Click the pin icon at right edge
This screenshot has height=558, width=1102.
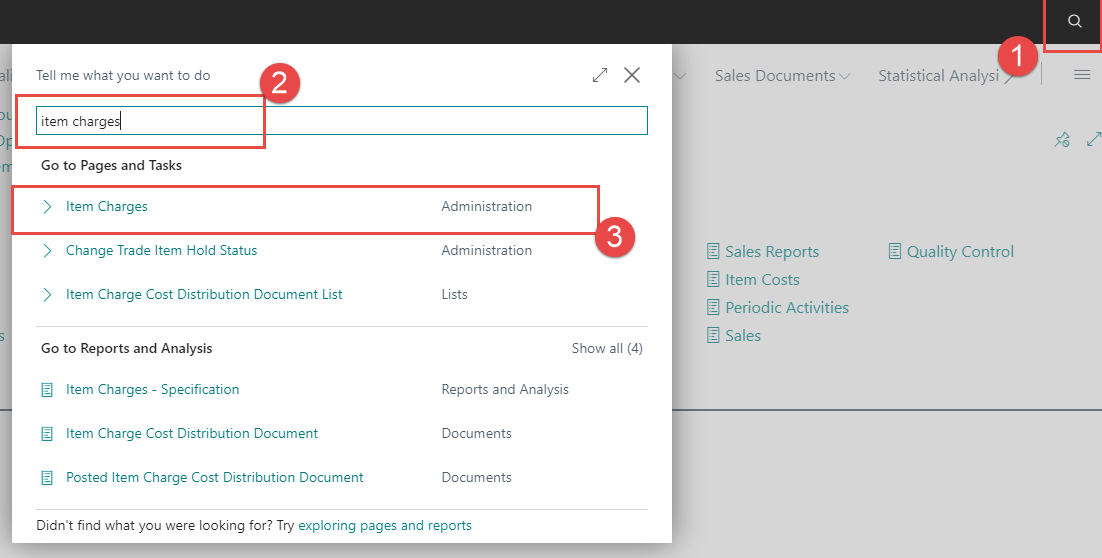click(1062, 141)
